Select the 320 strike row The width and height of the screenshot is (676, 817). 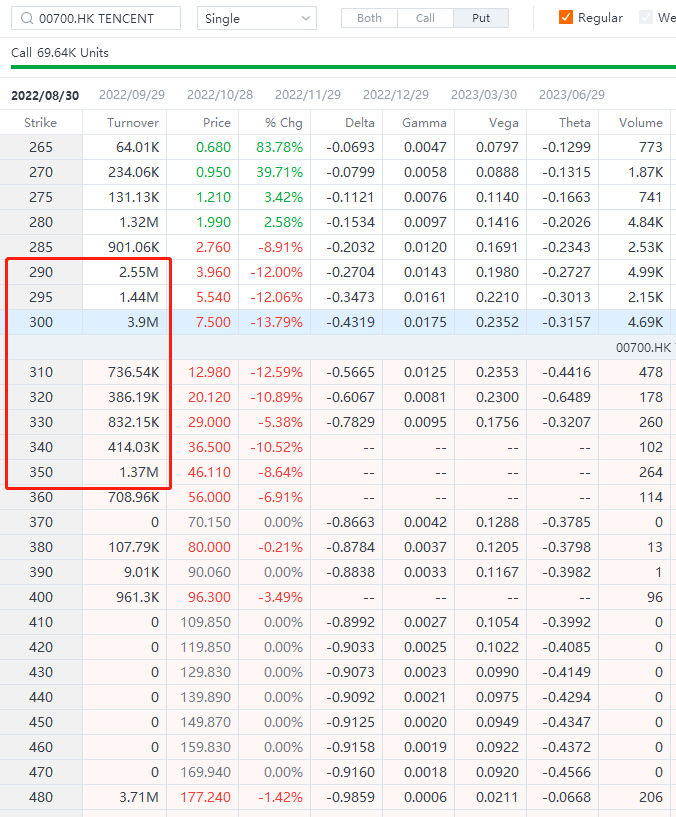click(338, 398)
